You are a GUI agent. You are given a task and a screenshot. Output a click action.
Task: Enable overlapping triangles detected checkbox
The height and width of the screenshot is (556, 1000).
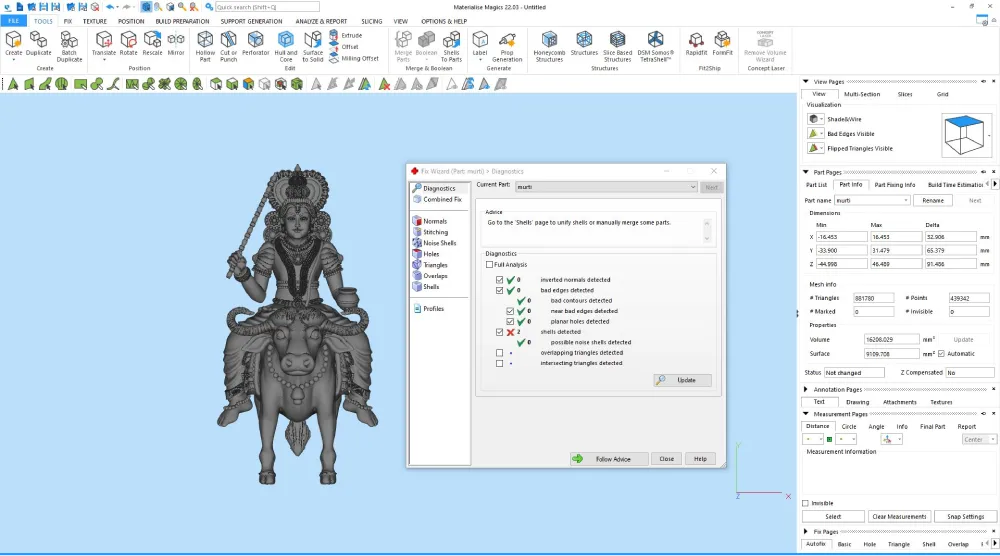click(x=499, y=353)
